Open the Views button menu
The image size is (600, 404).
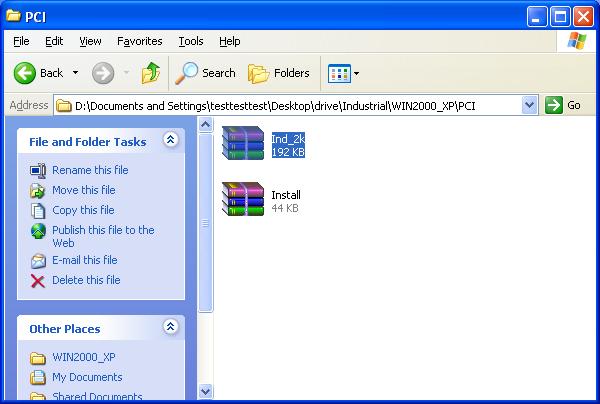(x=343, y=73)
